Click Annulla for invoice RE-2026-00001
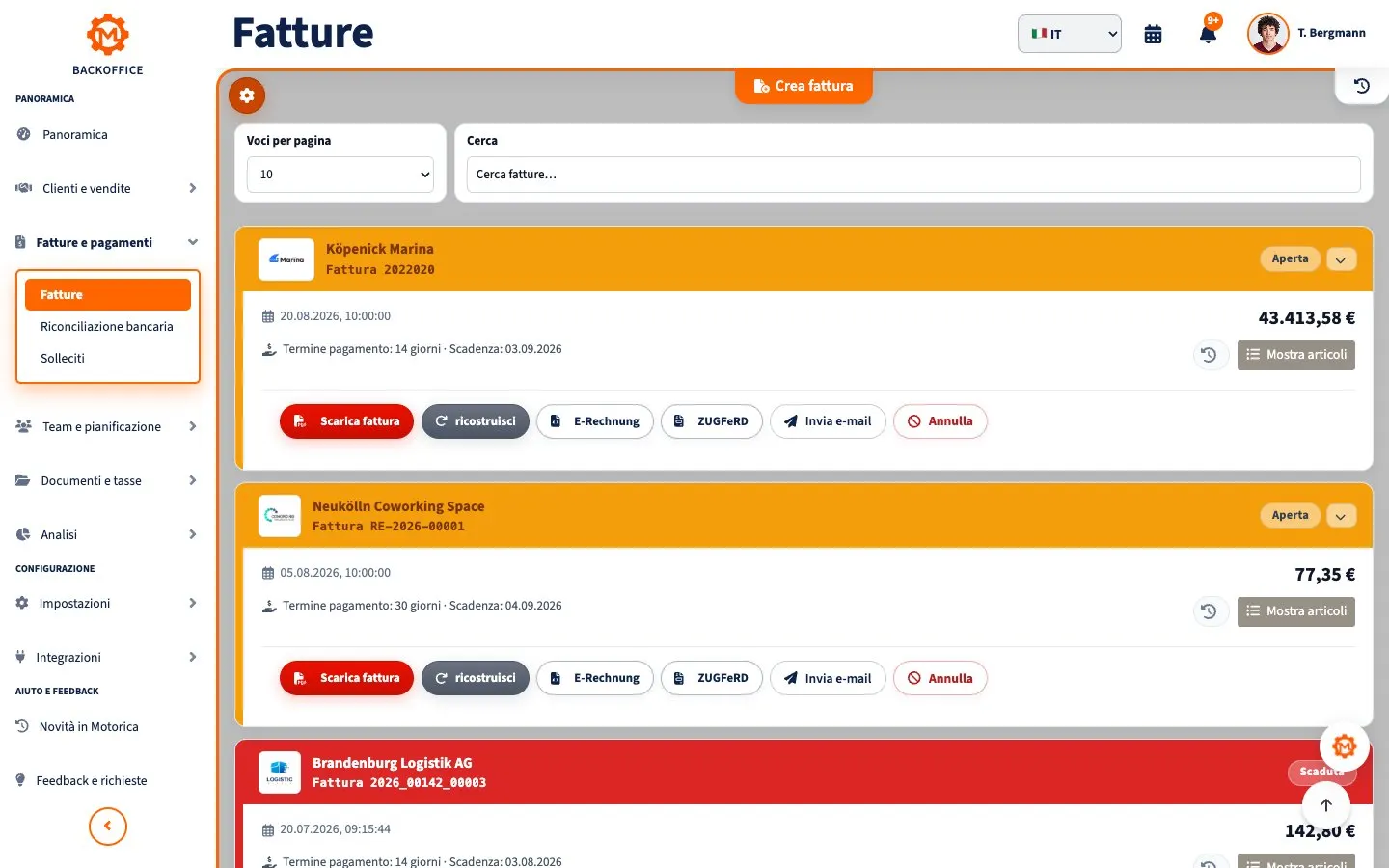The width and height of the screenshot is (1389, 868). (940, 678)
